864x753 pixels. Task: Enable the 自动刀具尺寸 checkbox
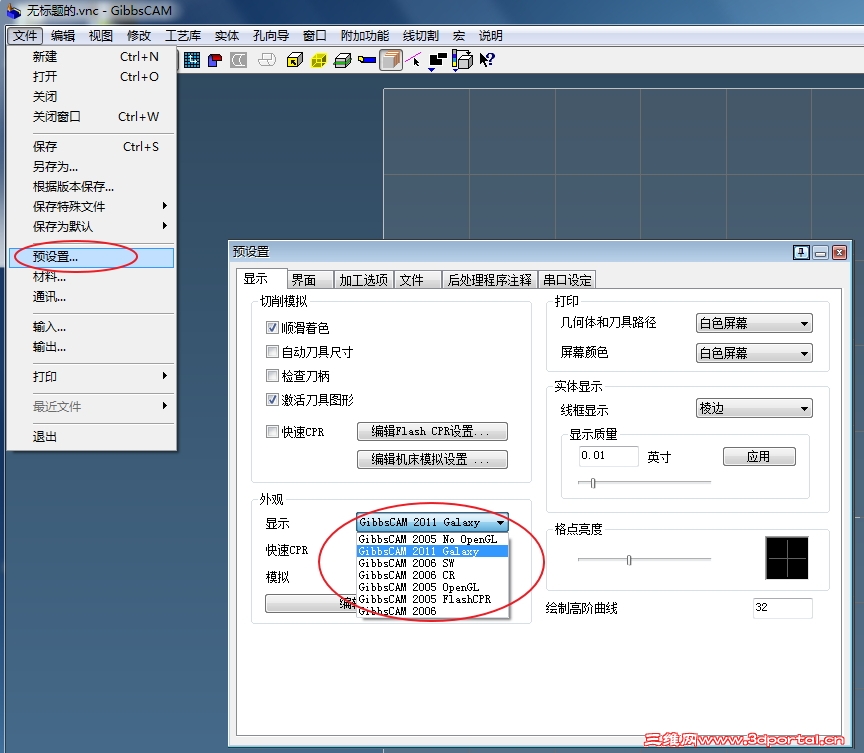coord(272,351)
